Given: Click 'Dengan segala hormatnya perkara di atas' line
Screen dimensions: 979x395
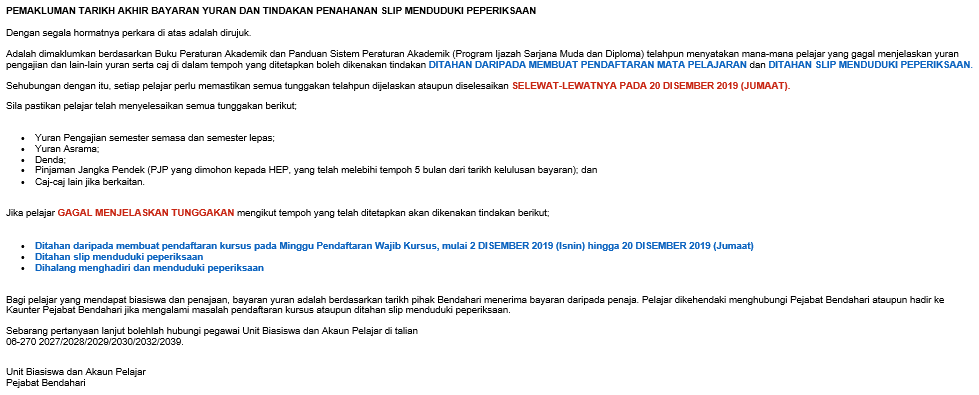Looking at the screenshot, I should coord(129,32).
